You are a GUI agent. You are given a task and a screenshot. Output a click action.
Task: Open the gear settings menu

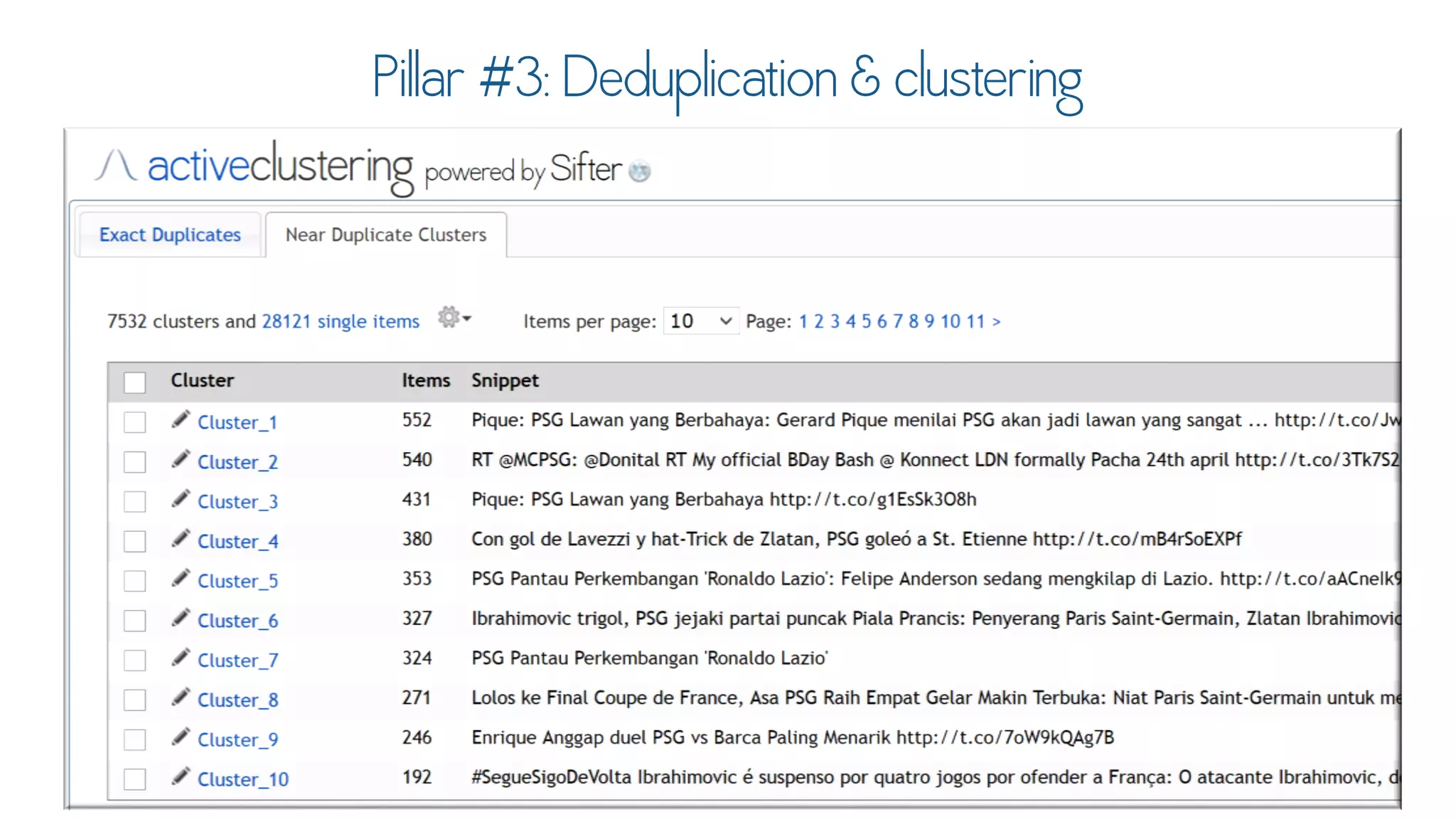(x=454, y=318)
